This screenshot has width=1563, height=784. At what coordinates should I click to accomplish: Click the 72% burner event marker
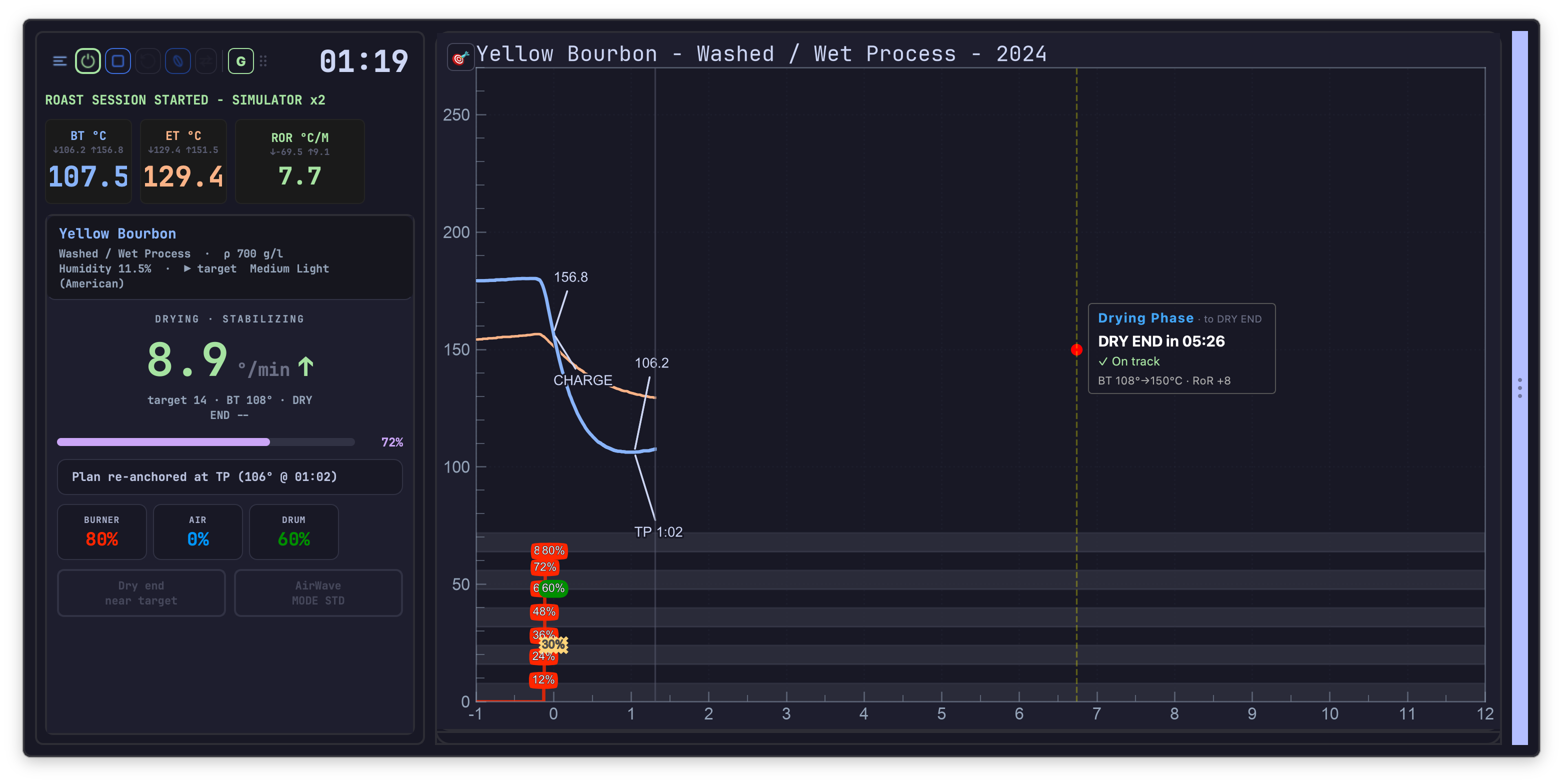click(545, 567)
